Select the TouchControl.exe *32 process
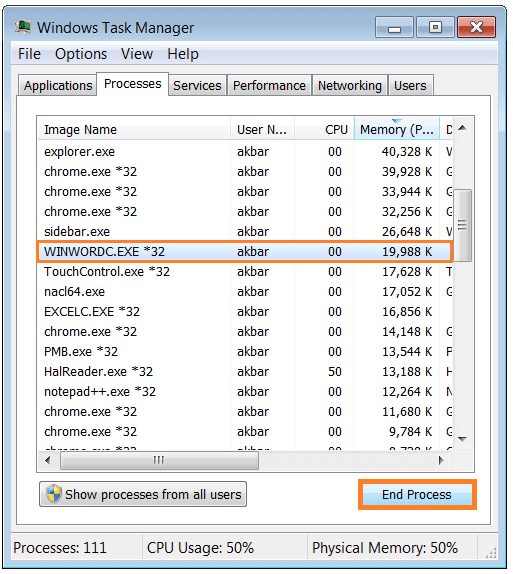The height and width of the screenshot is (574, 513). (x=245, y=272)
